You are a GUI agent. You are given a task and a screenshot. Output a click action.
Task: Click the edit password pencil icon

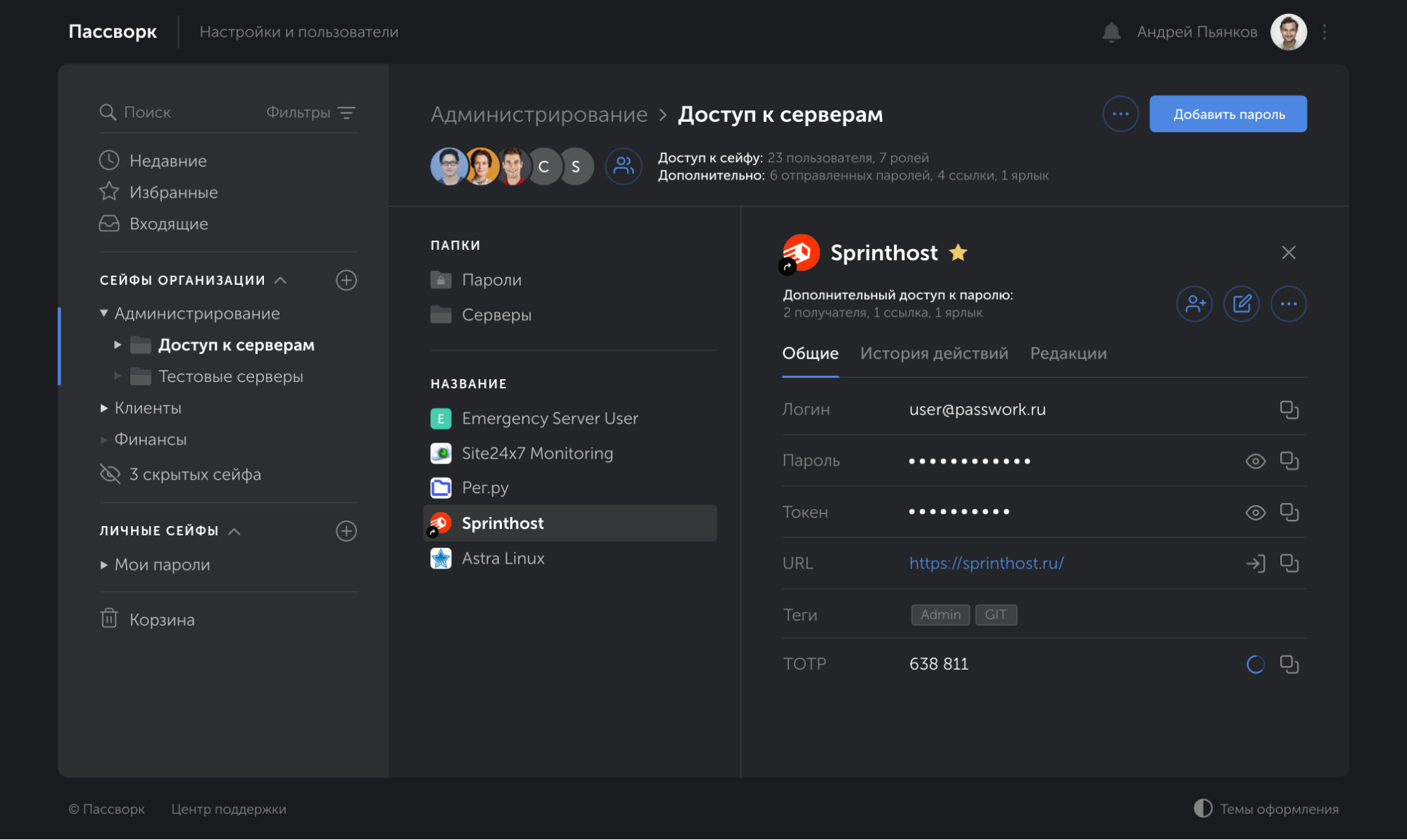pyautogui.click(x=1242, y=304)
